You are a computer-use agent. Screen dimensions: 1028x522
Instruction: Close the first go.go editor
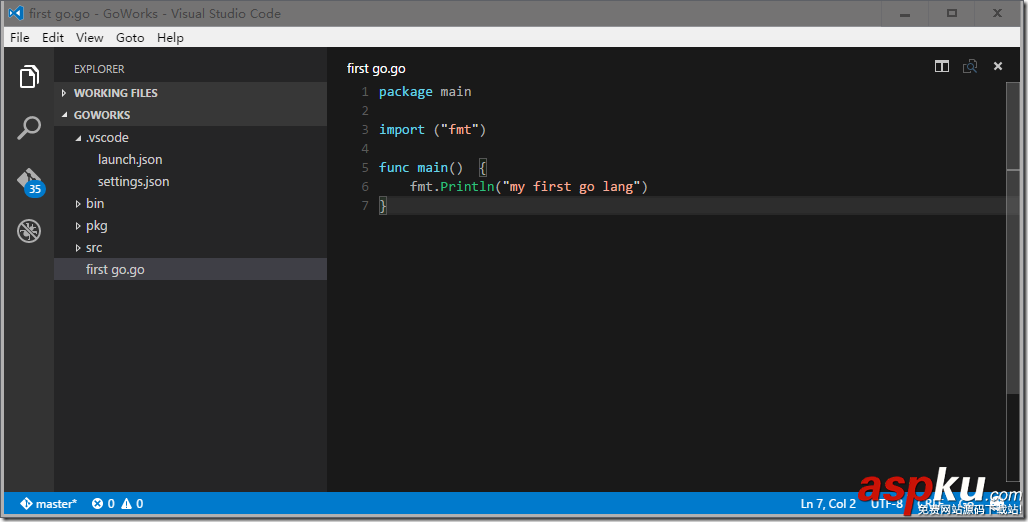tap(997, 67)
